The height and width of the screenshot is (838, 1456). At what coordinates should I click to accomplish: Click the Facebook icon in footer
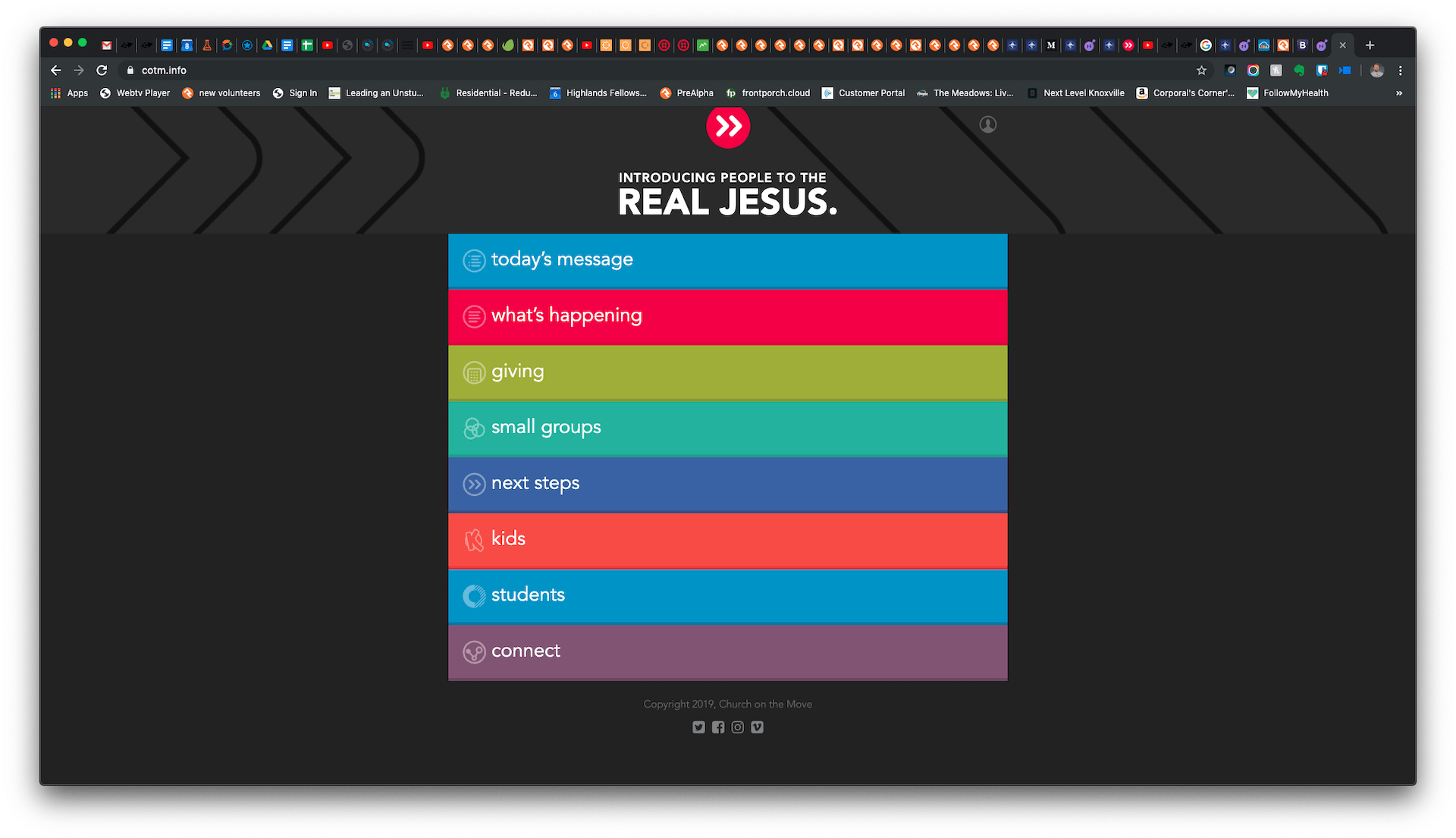coord(718,727)
